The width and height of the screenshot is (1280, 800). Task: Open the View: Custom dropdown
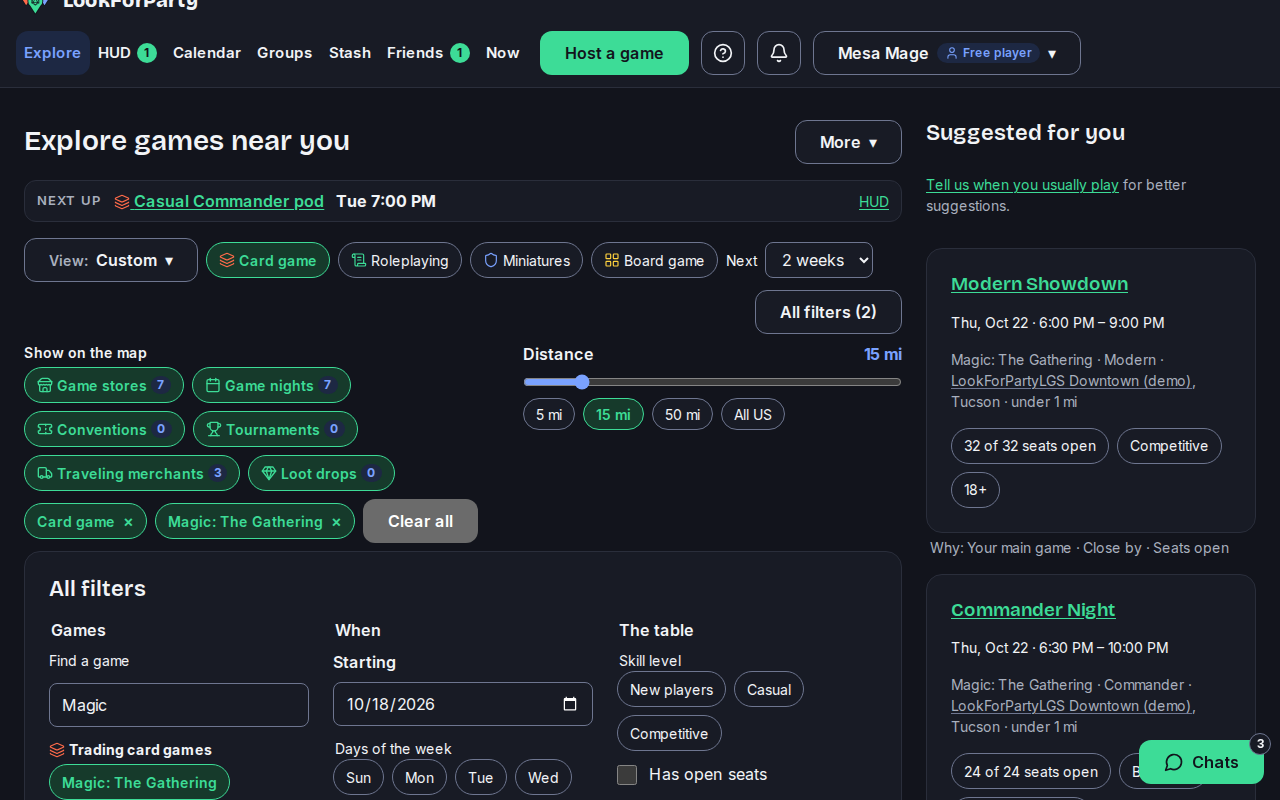111,260
